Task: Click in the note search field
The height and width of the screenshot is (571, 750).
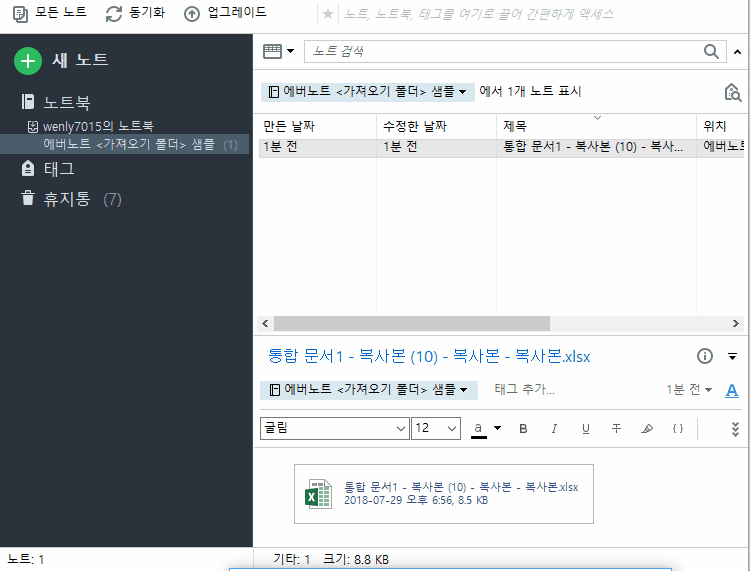Action: click(502, 51)
